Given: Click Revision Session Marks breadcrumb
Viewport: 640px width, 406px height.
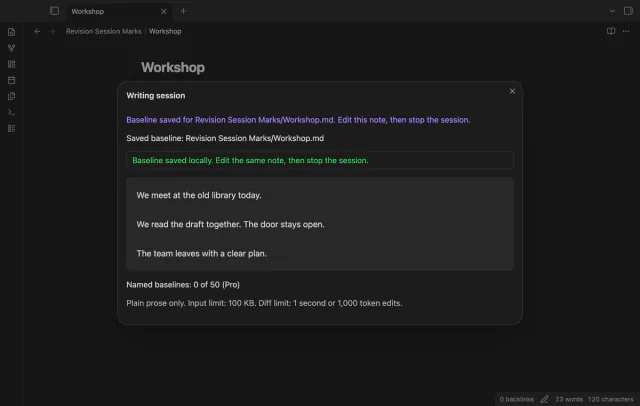Looking at the screenshot, I should (104, 31).
